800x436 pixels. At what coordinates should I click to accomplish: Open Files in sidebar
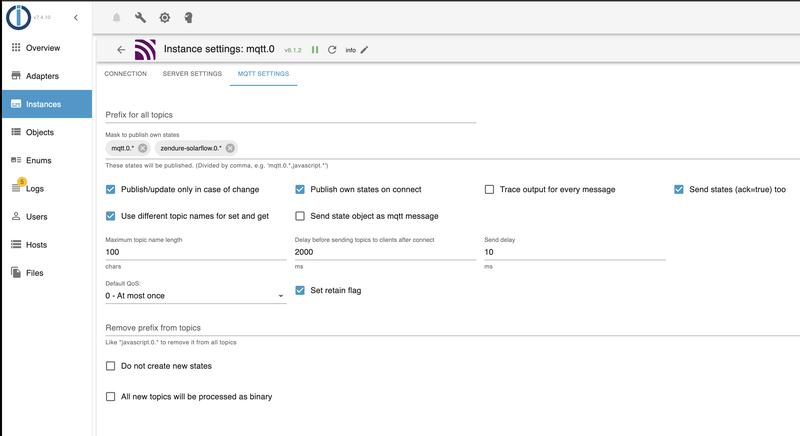(47, 273)
